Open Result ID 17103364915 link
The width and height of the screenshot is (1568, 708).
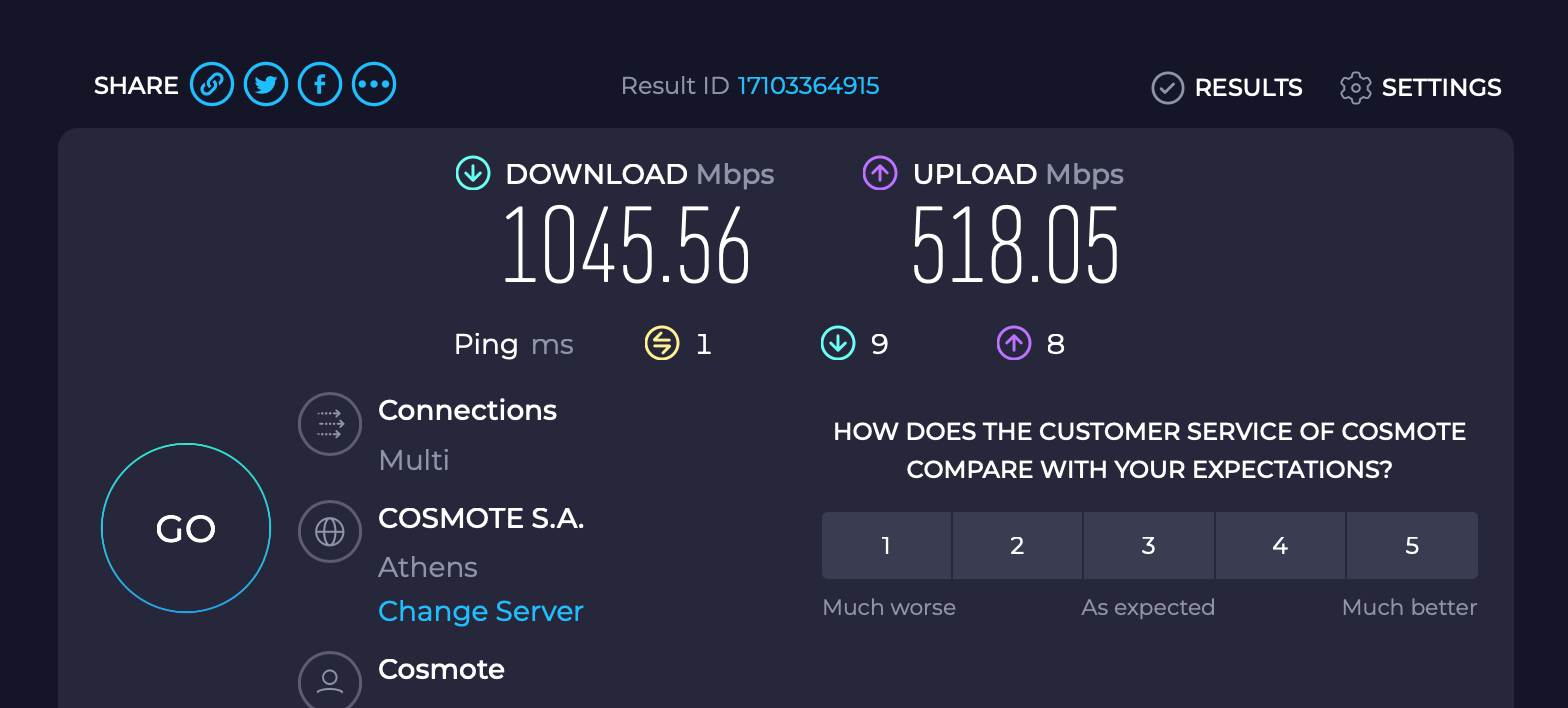(x=809, y=86)
